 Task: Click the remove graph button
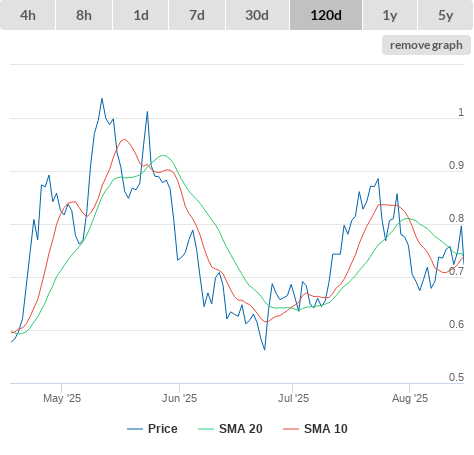click(426, 45)
